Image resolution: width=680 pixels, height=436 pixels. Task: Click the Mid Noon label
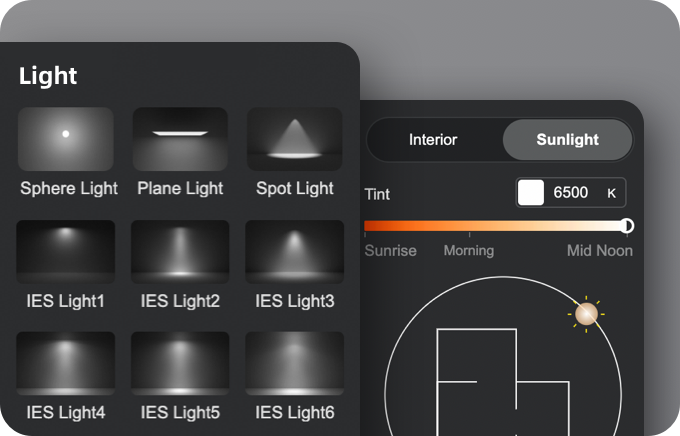point(600,251)
